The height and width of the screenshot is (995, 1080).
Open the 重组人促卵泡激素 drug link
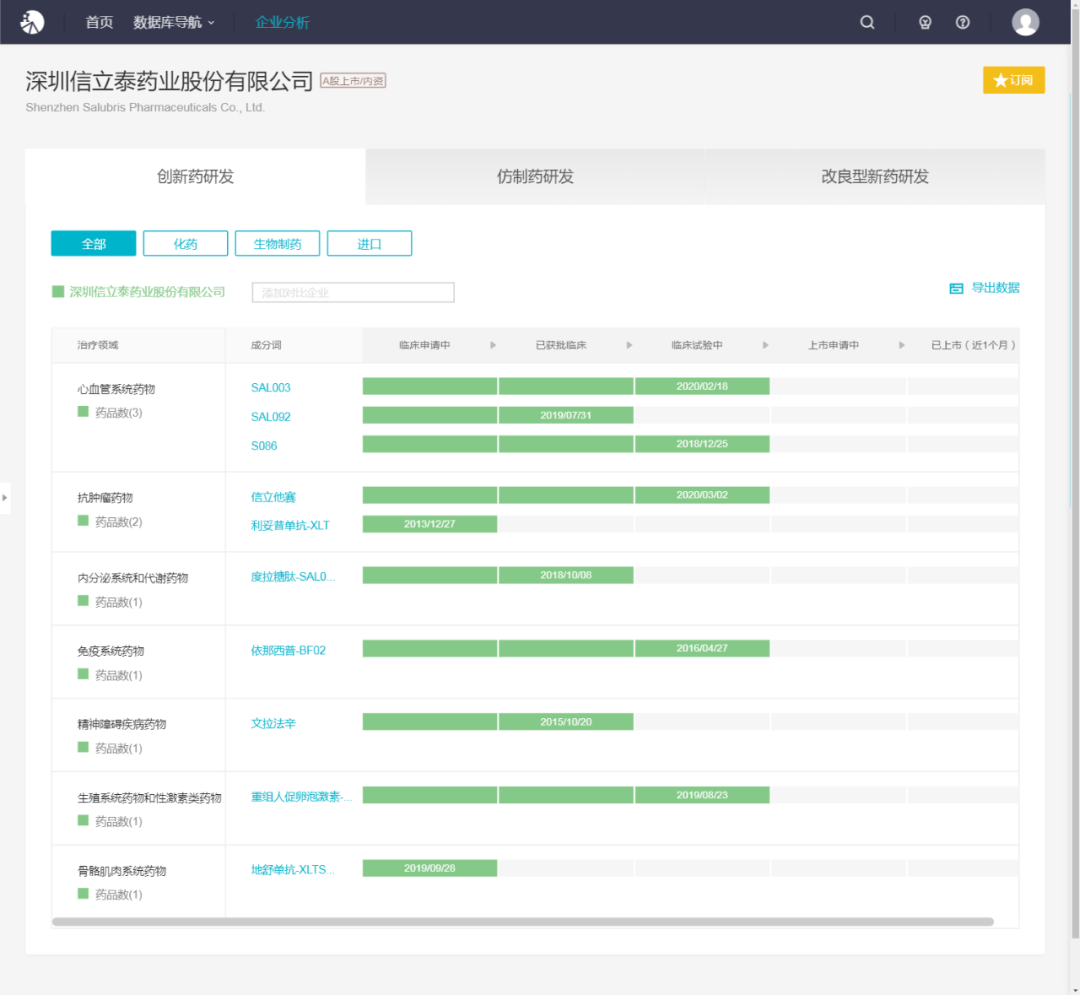click(301, 797)
